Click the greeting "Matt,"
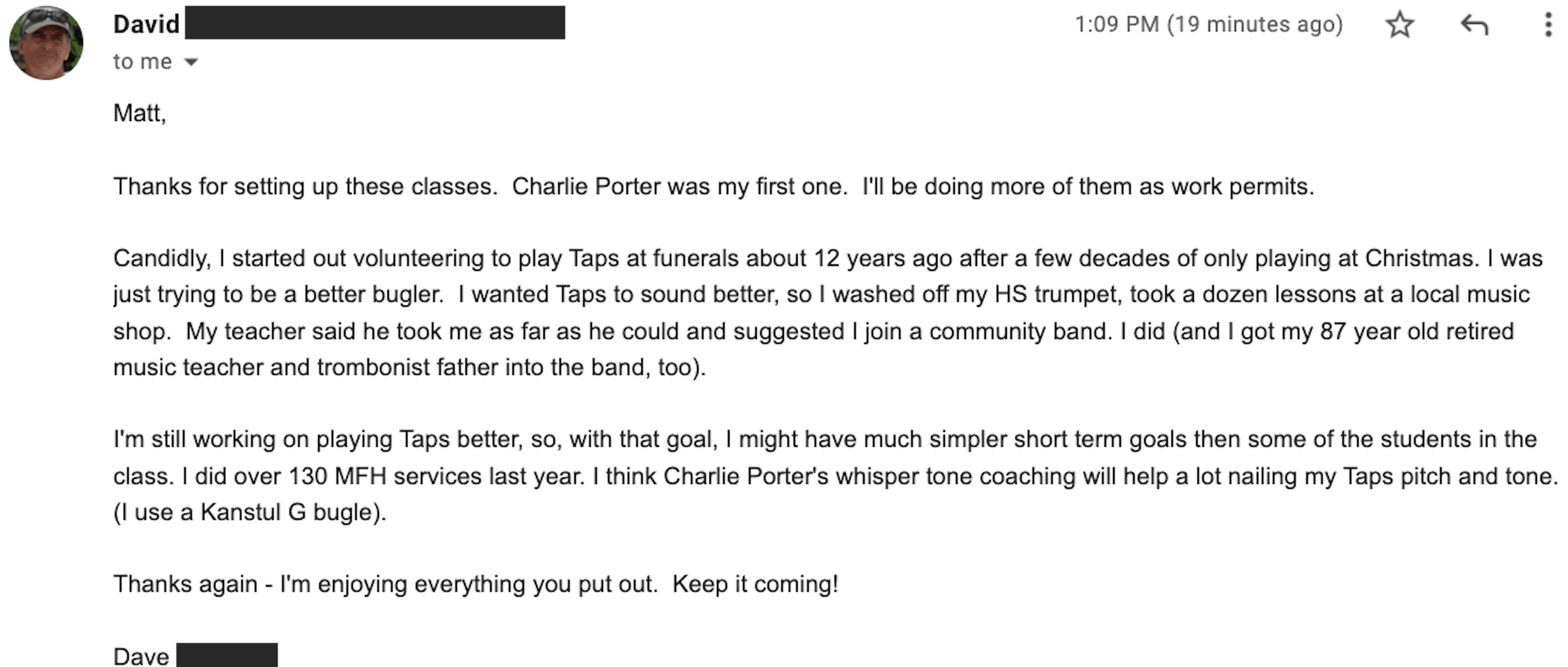The width and height of the screenshot is (1568, 667). (140, 113)
